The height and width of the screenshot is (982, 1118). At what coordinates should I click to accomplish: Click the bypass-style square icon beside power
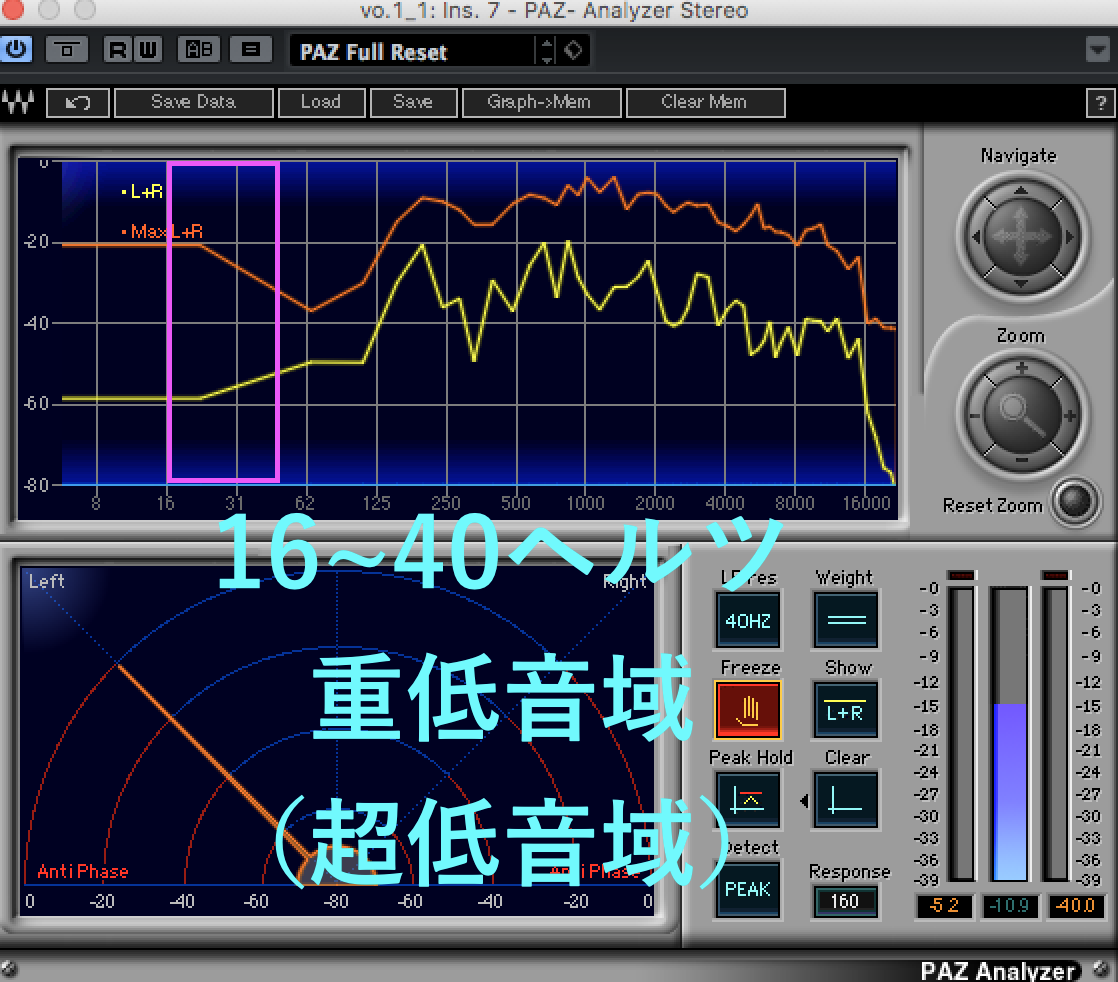coord(67,50)
